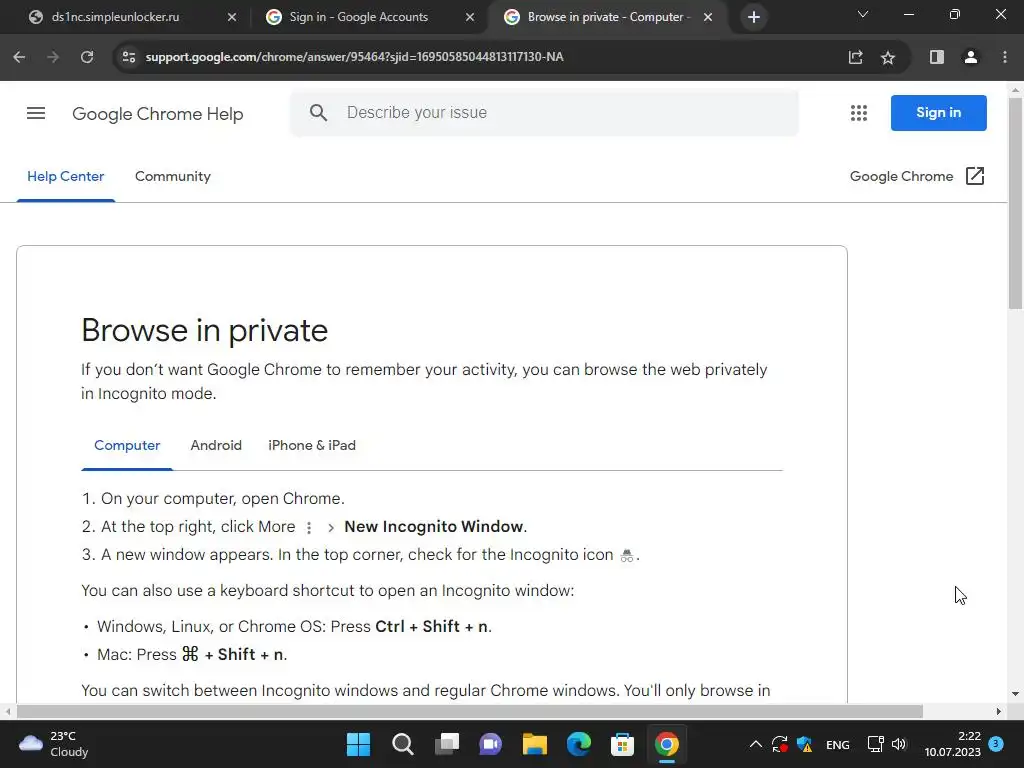This screenshot has height=768, width=1024.
Task: Open Chrome profile avatar menu
Action: tap(971, 57)
